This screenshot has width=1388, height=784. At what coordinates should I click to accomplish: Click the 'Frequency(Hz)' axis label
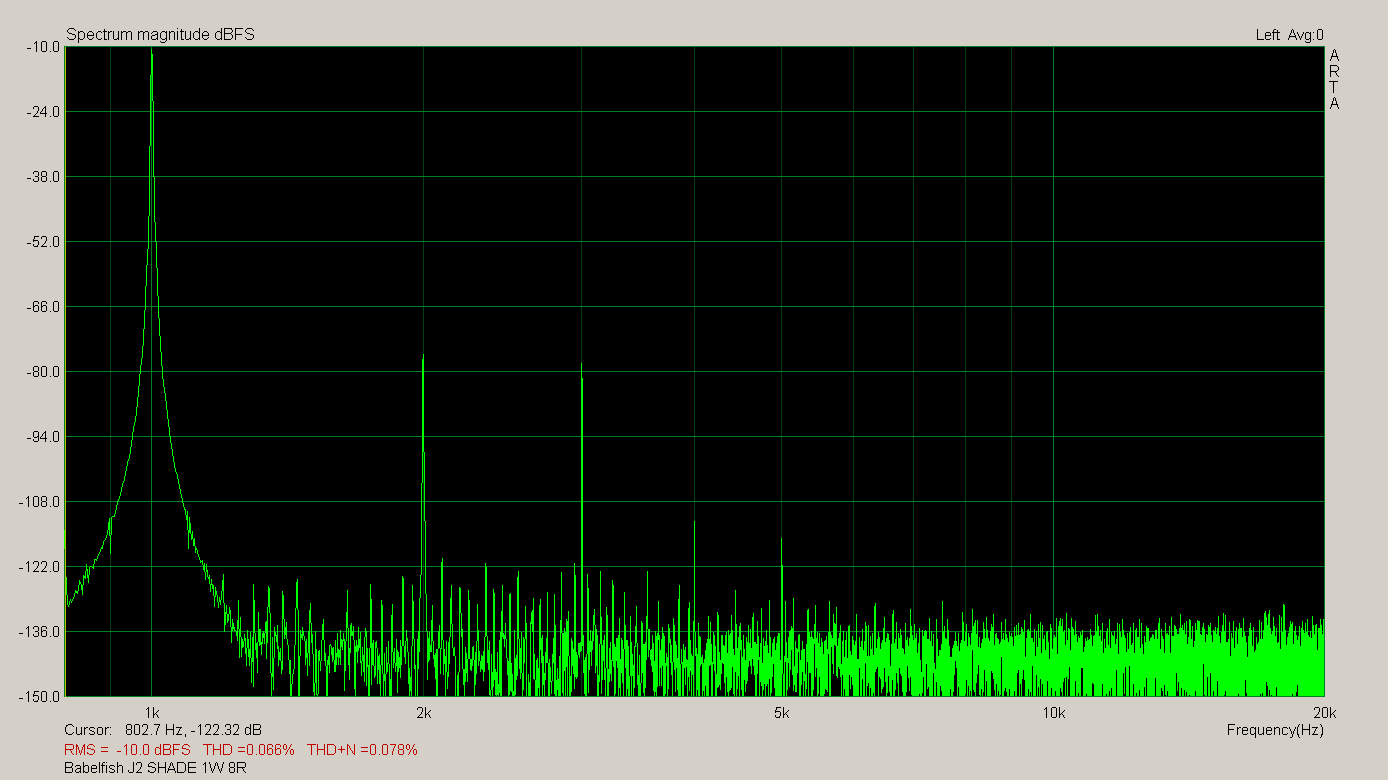1275,730
